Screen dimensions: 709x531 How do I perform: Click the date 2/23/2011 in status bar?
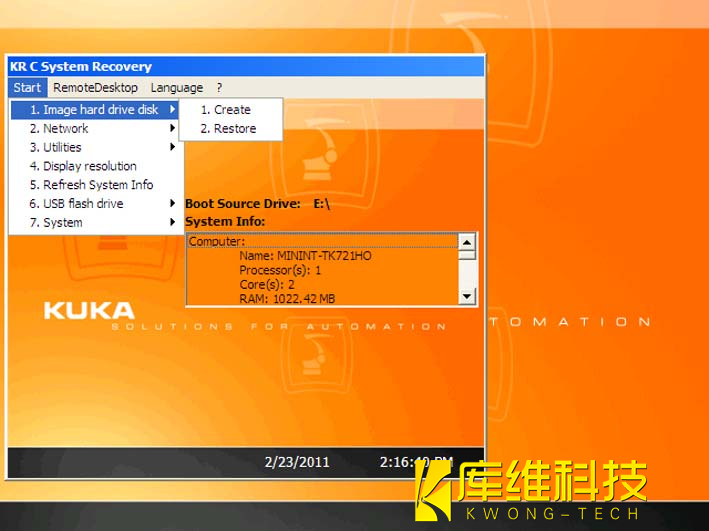click(296, 463)
